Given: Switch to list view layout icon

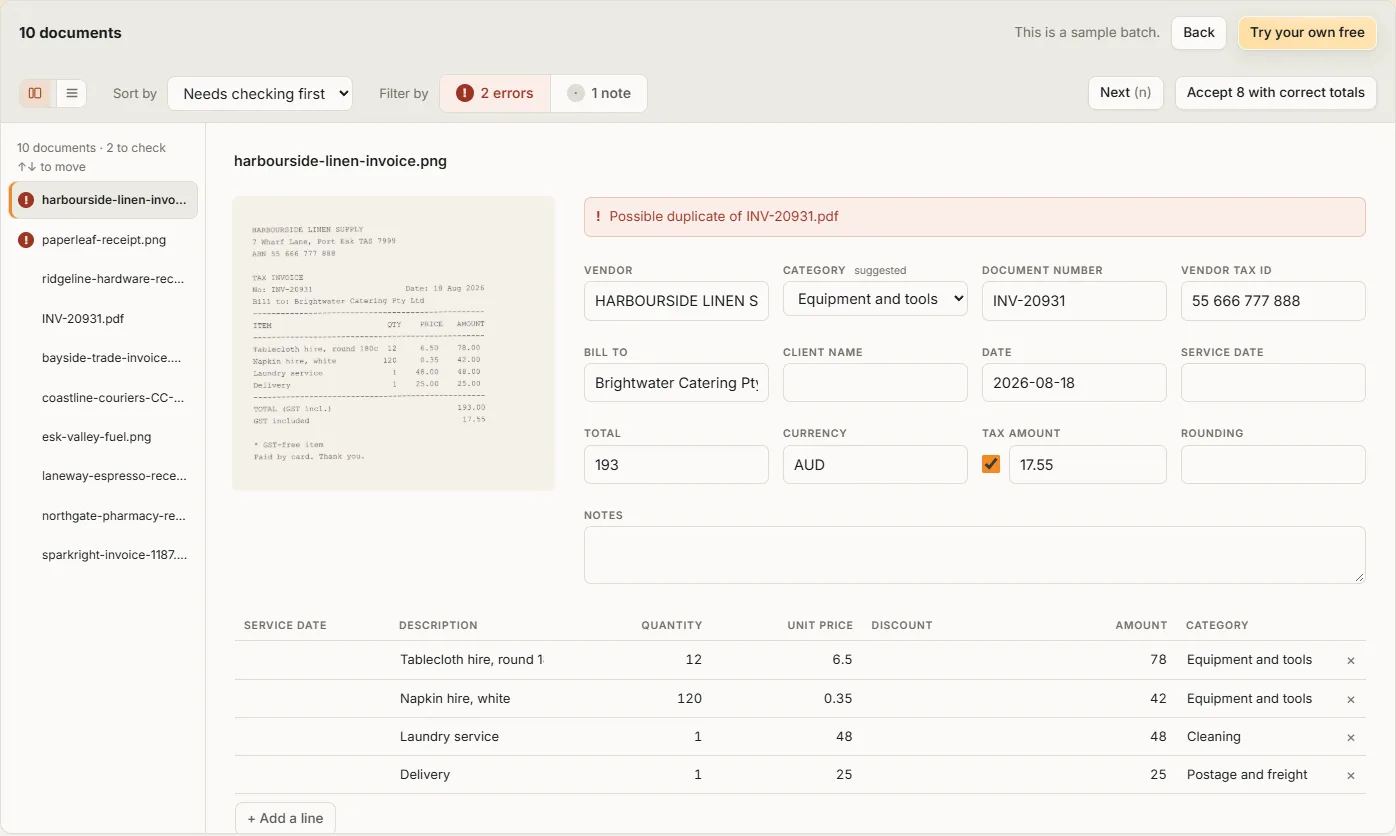Looking at the screenshot, I should tap(72, 93).
